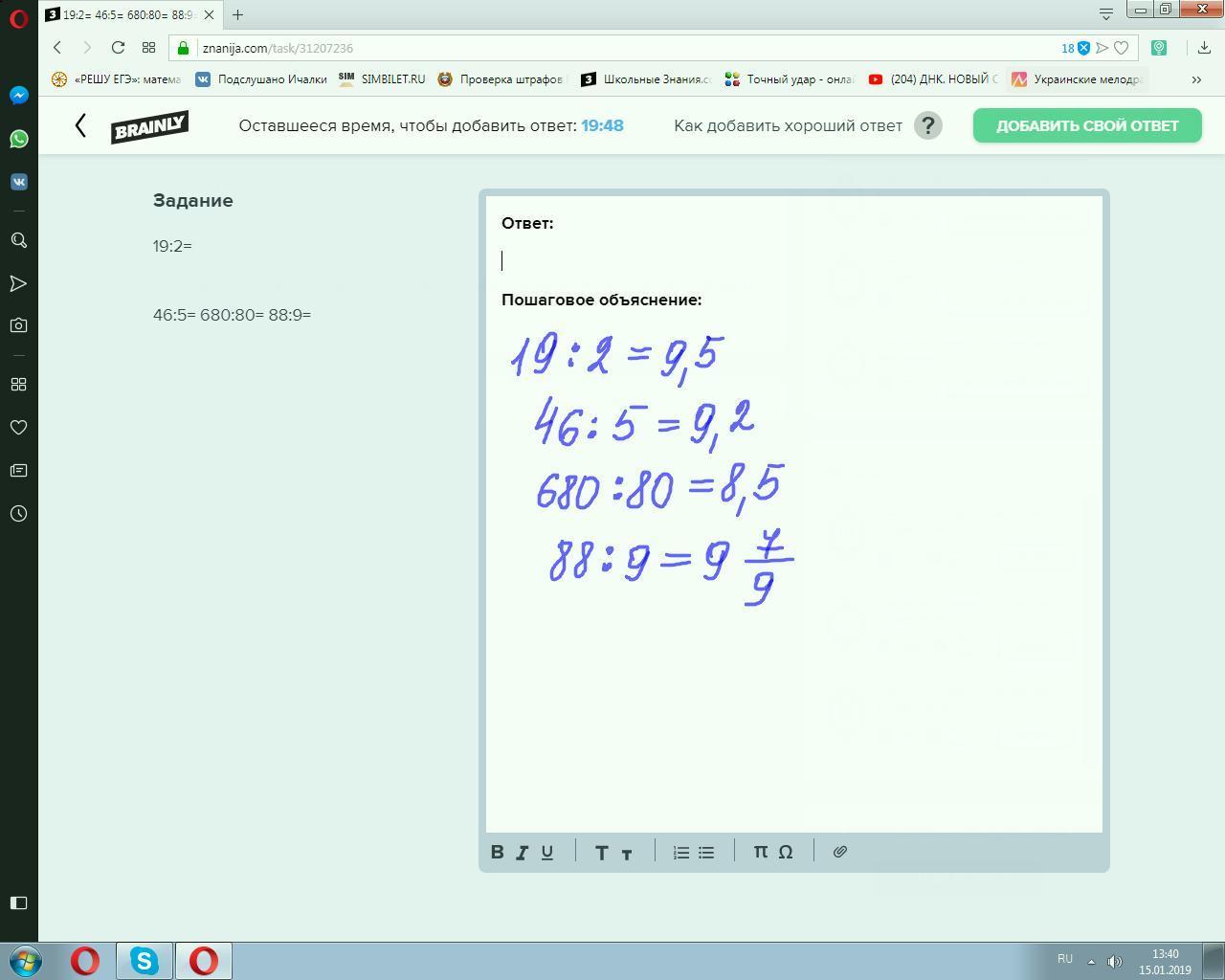Apply large heading text style

tap(602, 852)
